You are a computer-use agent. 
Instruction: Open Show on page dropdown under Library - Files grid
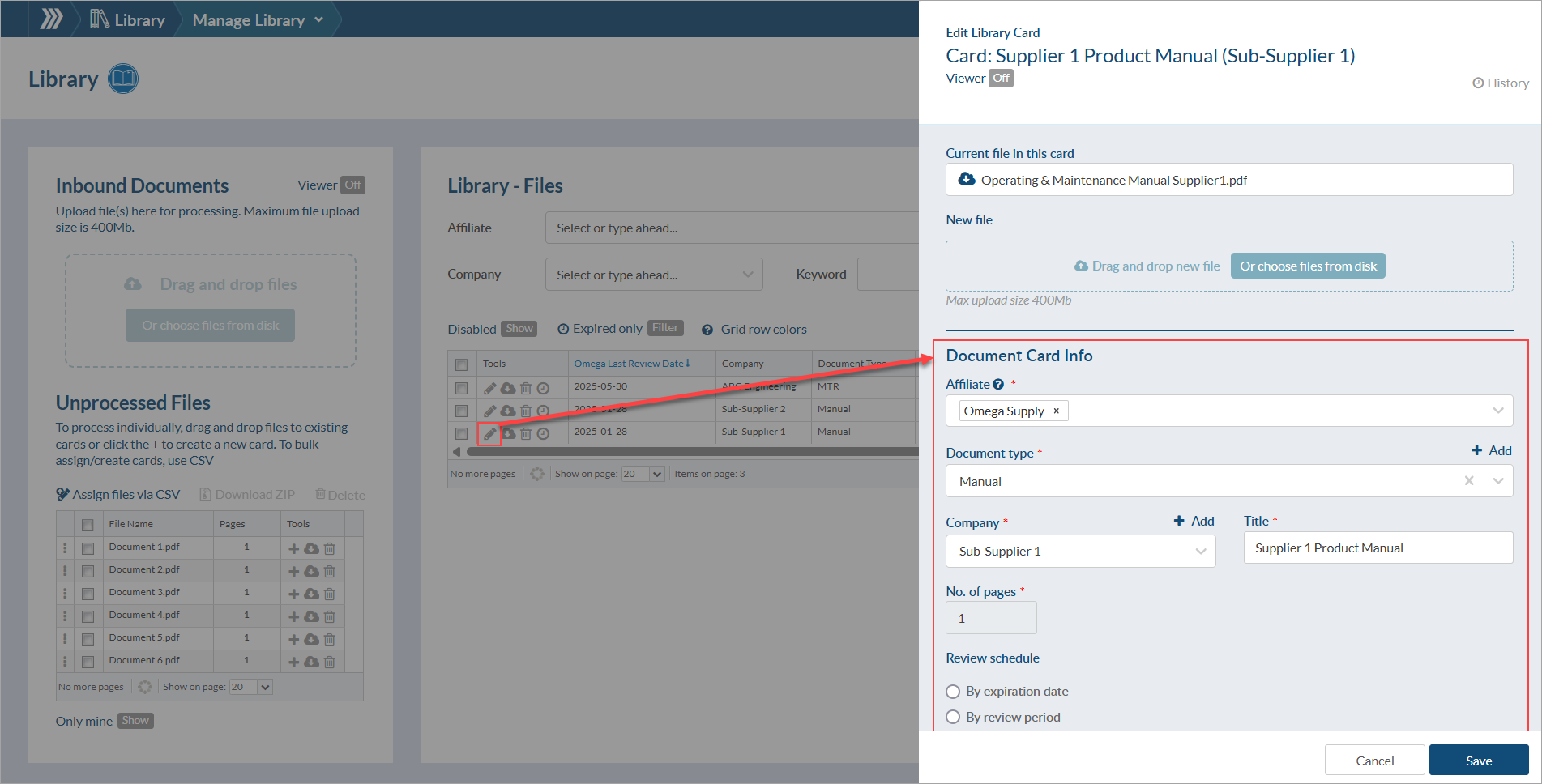click(643, 474)
